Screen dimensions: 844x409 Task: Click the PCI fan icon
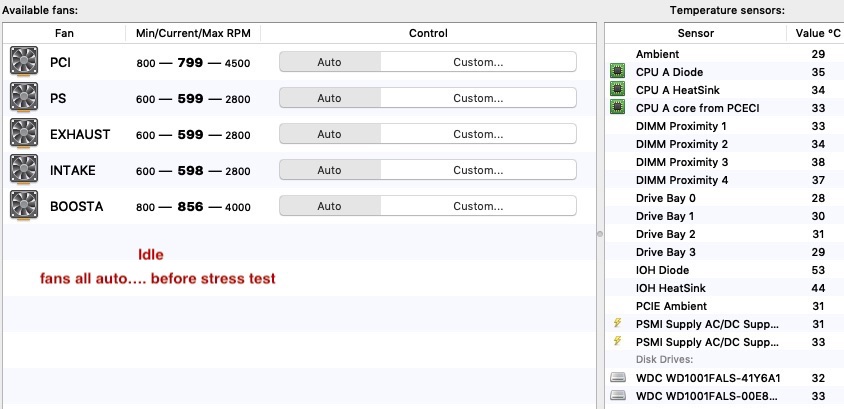[23, 63]
